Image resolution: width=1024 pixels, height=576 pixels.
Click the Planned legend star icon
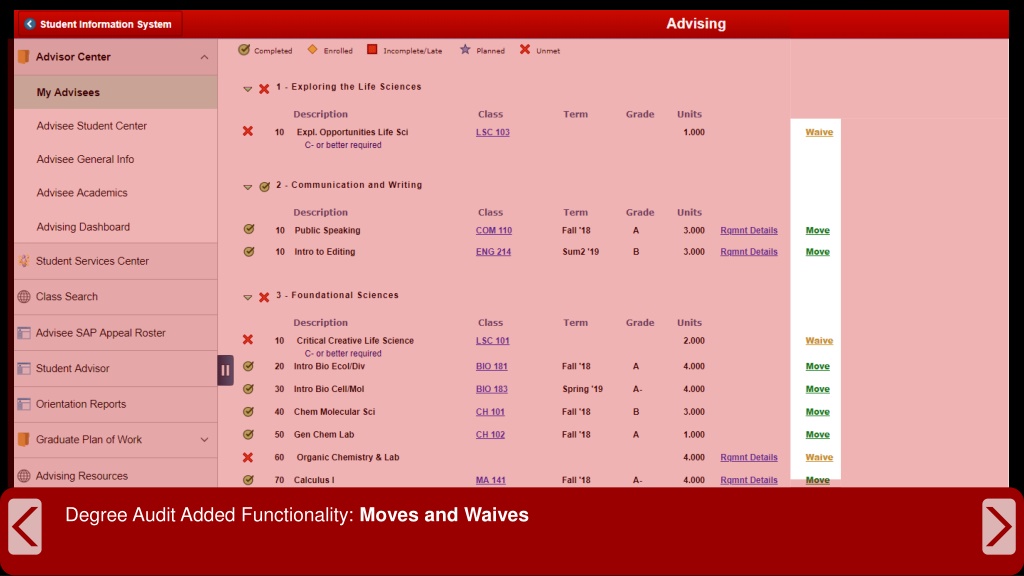point(464,50)
